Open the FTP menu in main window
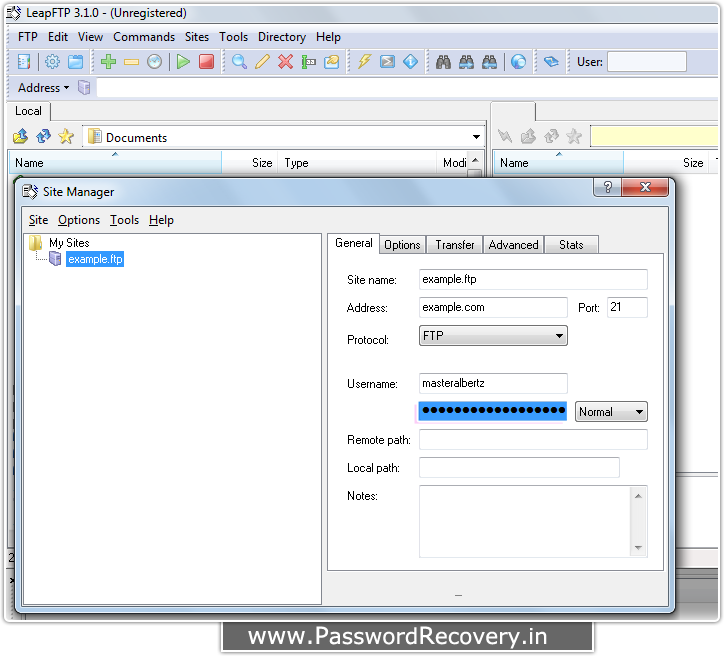This screenshot has height=656, width=724. [27, 37]
